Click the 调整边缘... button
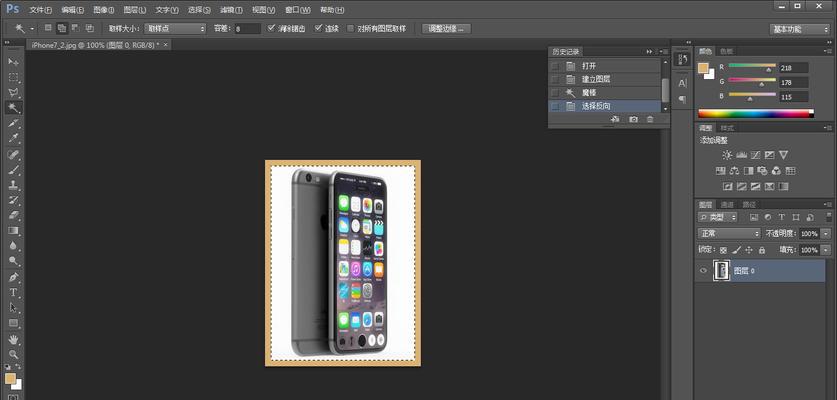This screenshot has height=400, width=837. 446,28
